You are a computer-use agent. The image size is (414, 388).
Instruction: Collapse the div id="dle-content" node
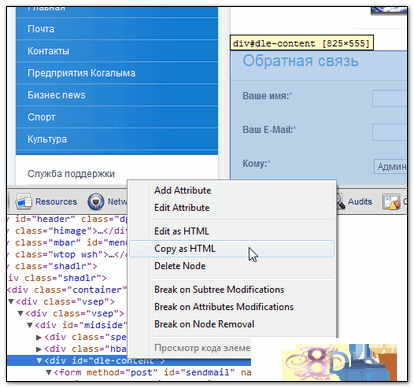pos(39,361)
